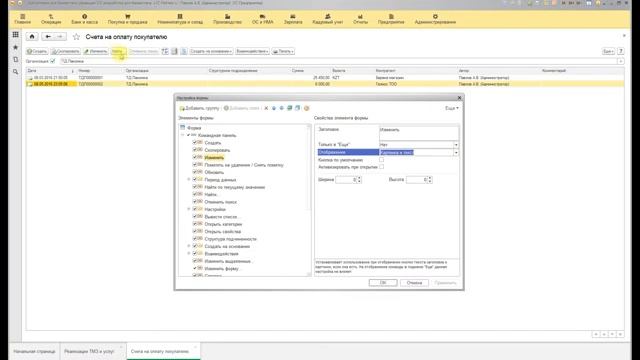Open the Администрирование section
The image size is (640, 360).
pyautogui.click(x=435, y=19)
